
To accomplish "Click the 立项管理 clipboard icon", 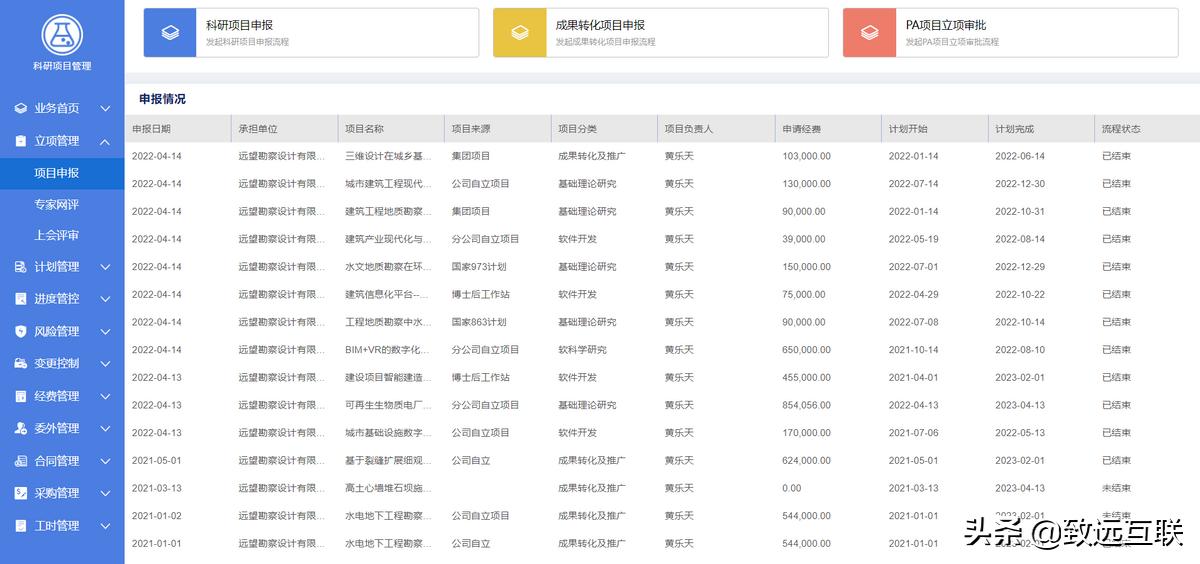I will tap(22, 141).
